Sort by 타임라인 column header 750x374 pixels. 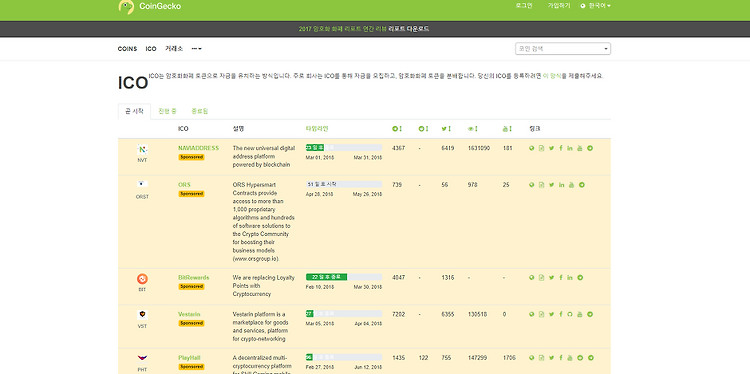317,129
